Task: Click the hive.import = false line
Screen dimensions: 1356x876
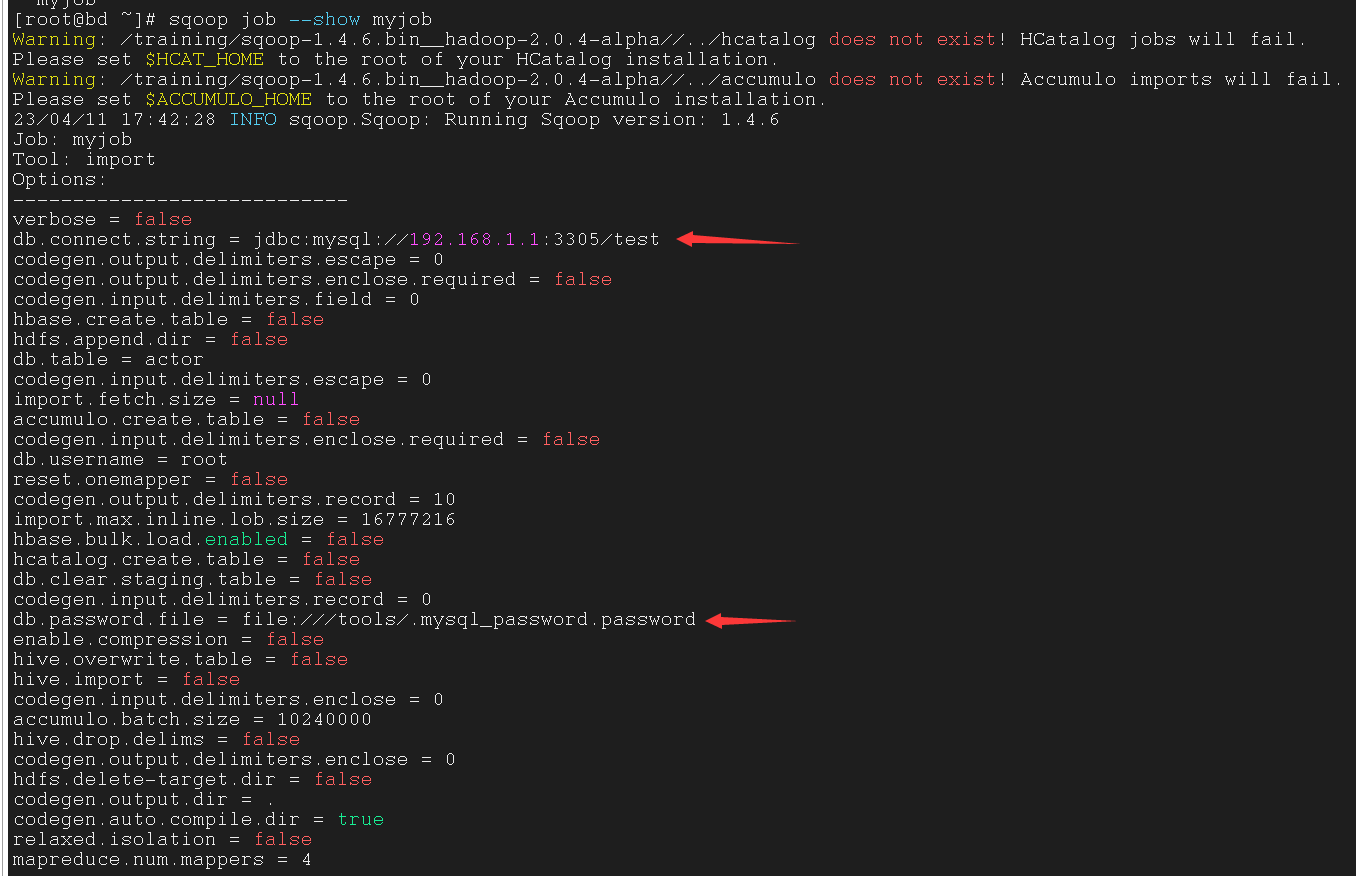Action: [126, 680]
